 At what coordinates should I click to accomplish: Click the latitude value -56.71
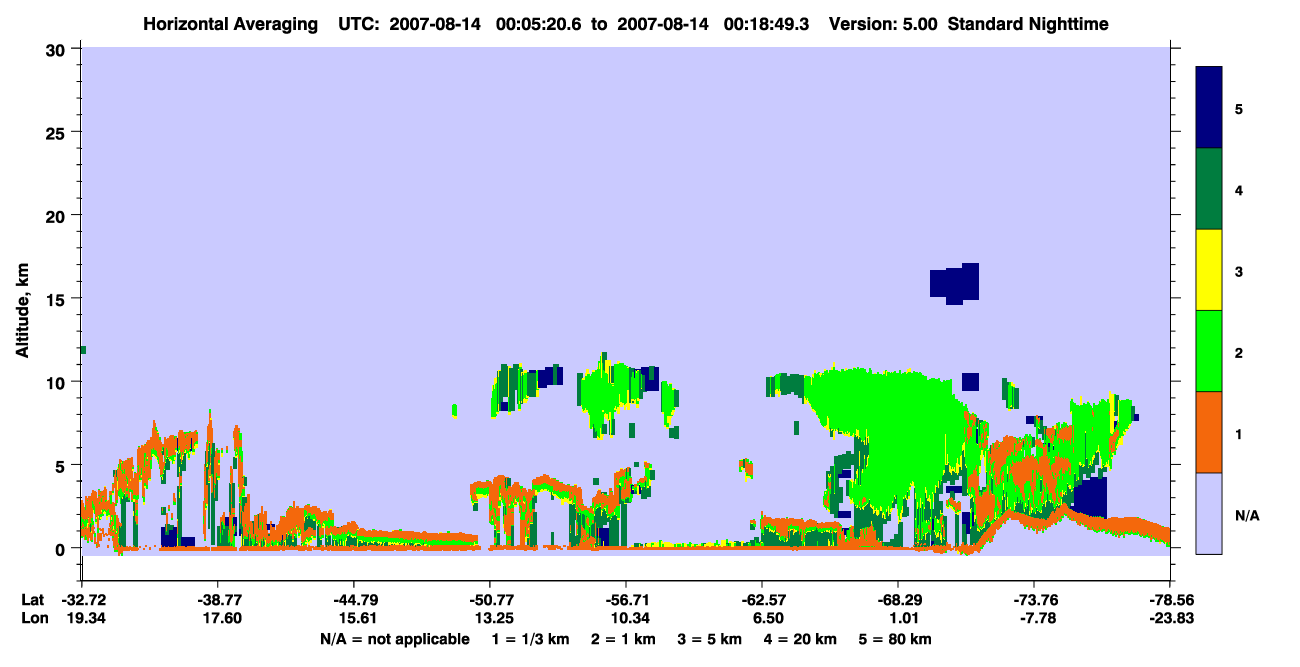point(626,600)
